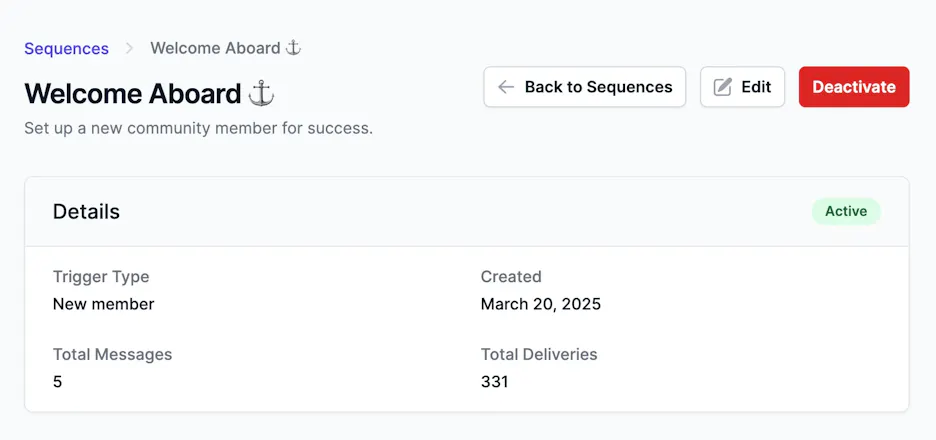Click the Created date March 20, 2025
The height and width of the screenshot is (440, 936).
541,304
